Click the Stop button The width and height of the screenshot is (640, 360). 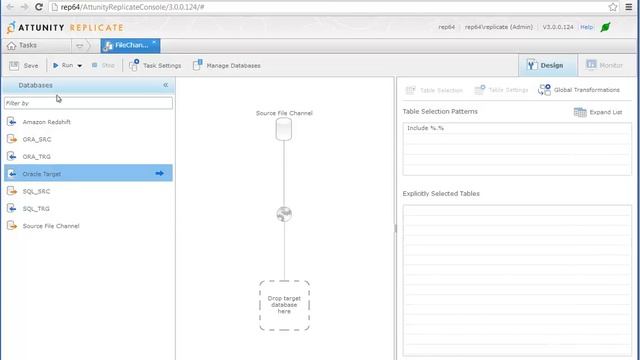[x=103, y=65]
